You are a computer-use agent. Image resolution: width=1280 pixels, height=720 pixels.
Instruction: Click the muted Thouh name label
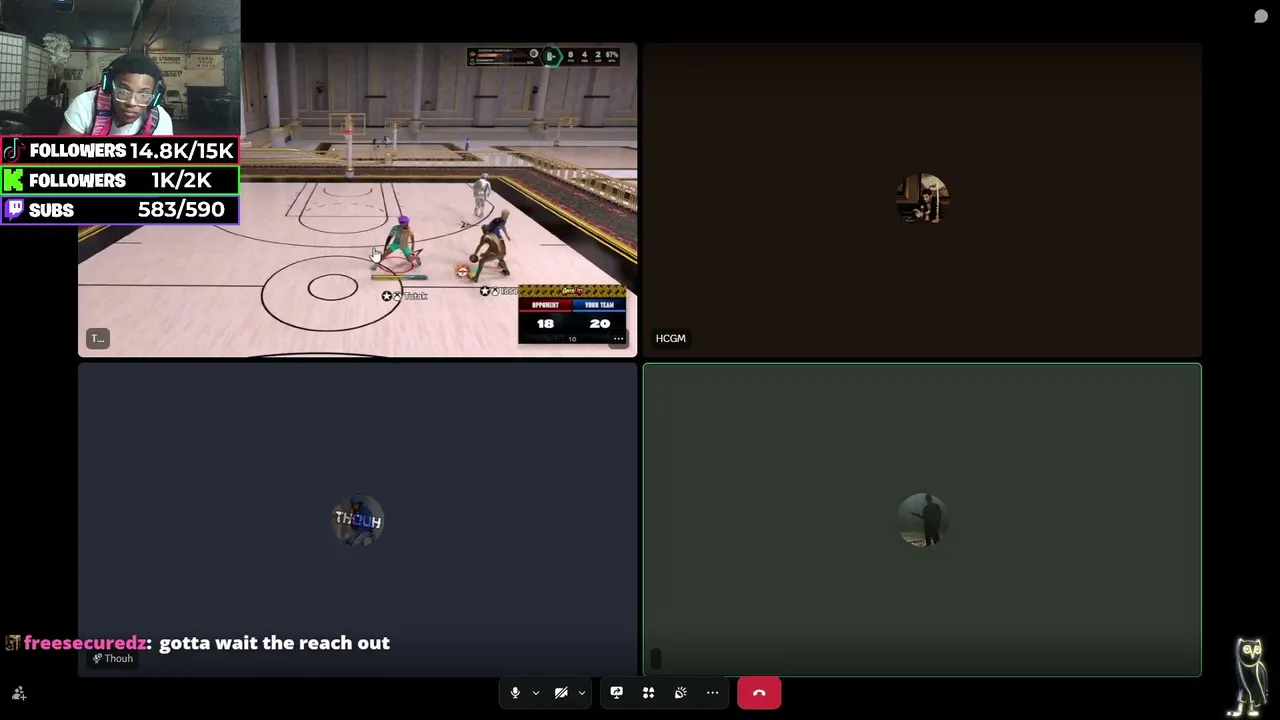click(x=113, y=658)
